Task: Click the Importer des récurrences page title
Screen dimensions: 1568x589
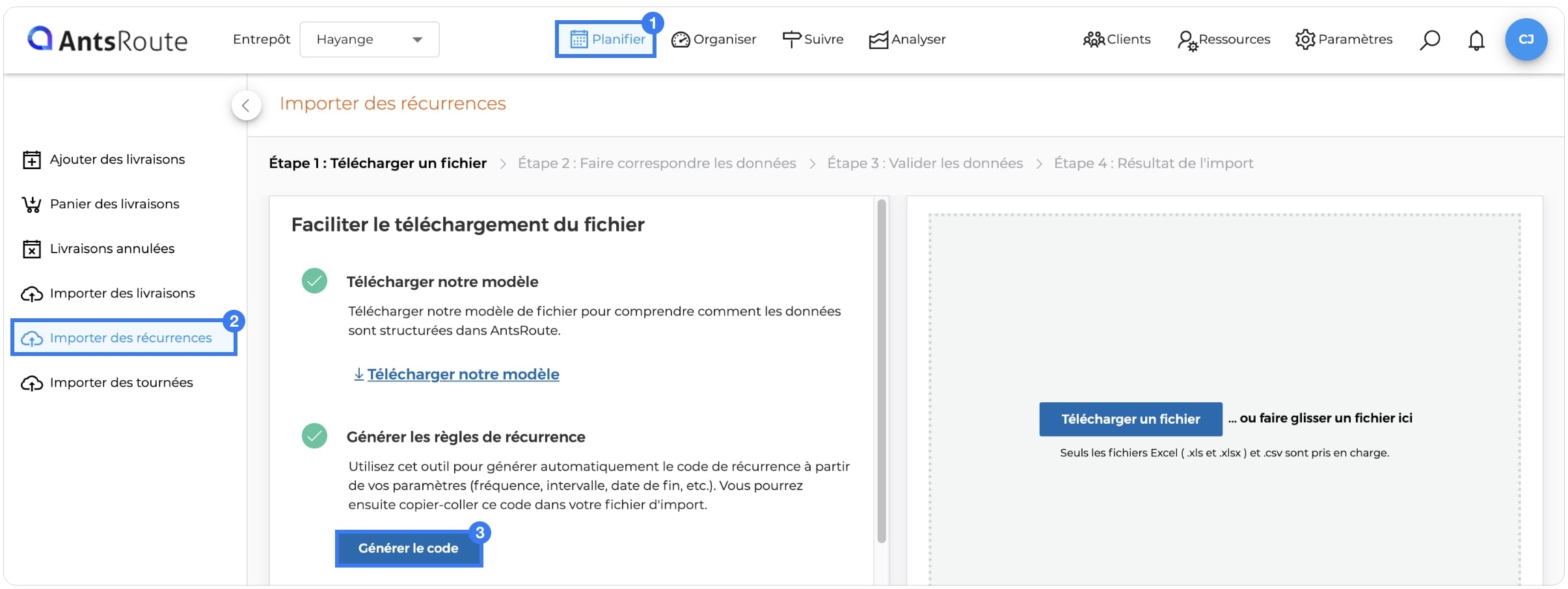Action: 393,103
